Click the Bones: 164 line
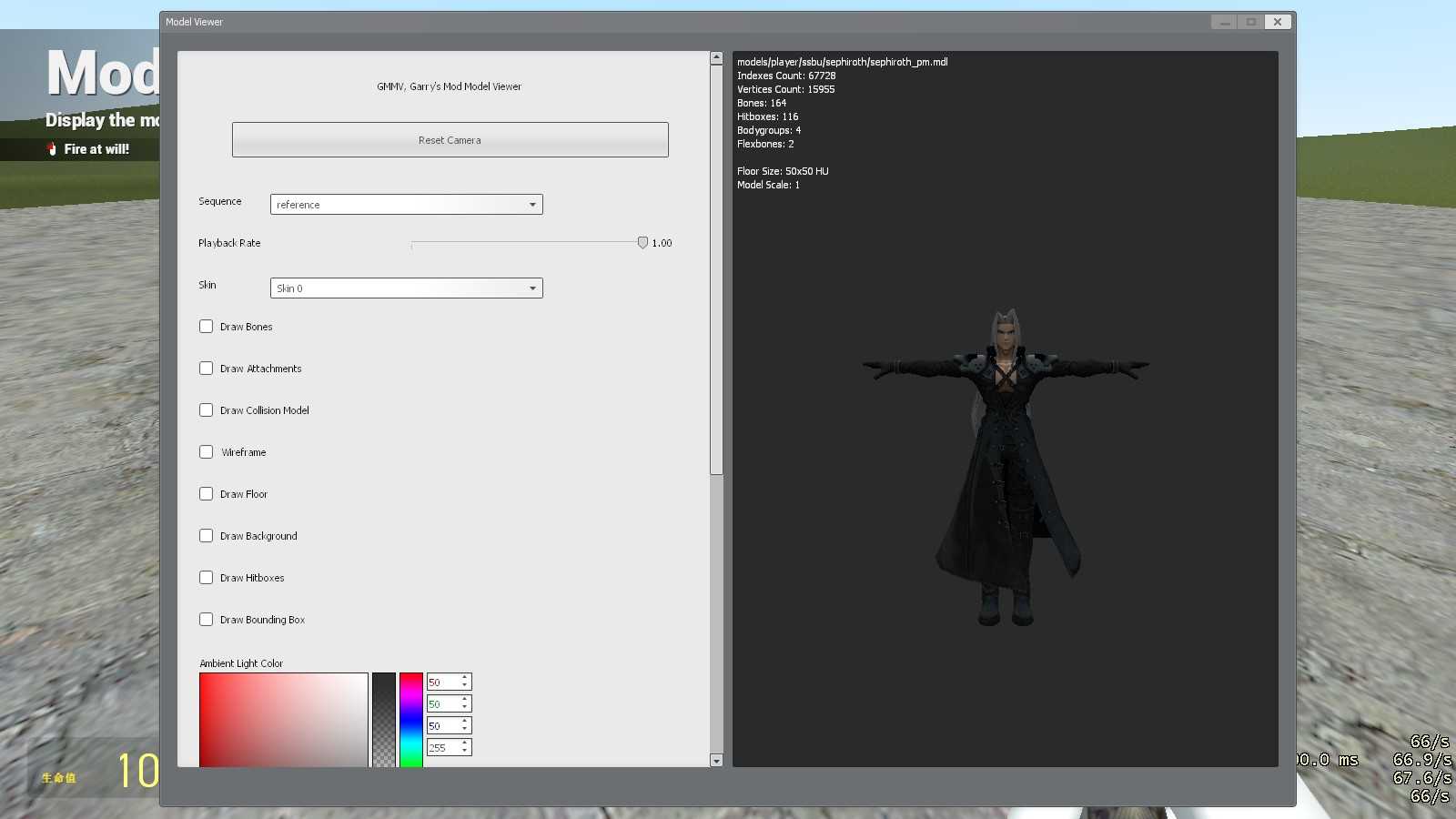 (x=762, y=103)
